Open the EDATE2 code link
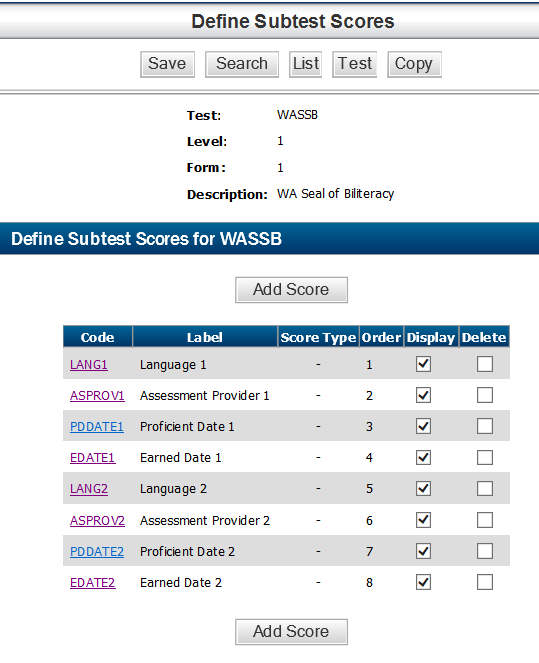539x663 pixels. tap(93, 583)
